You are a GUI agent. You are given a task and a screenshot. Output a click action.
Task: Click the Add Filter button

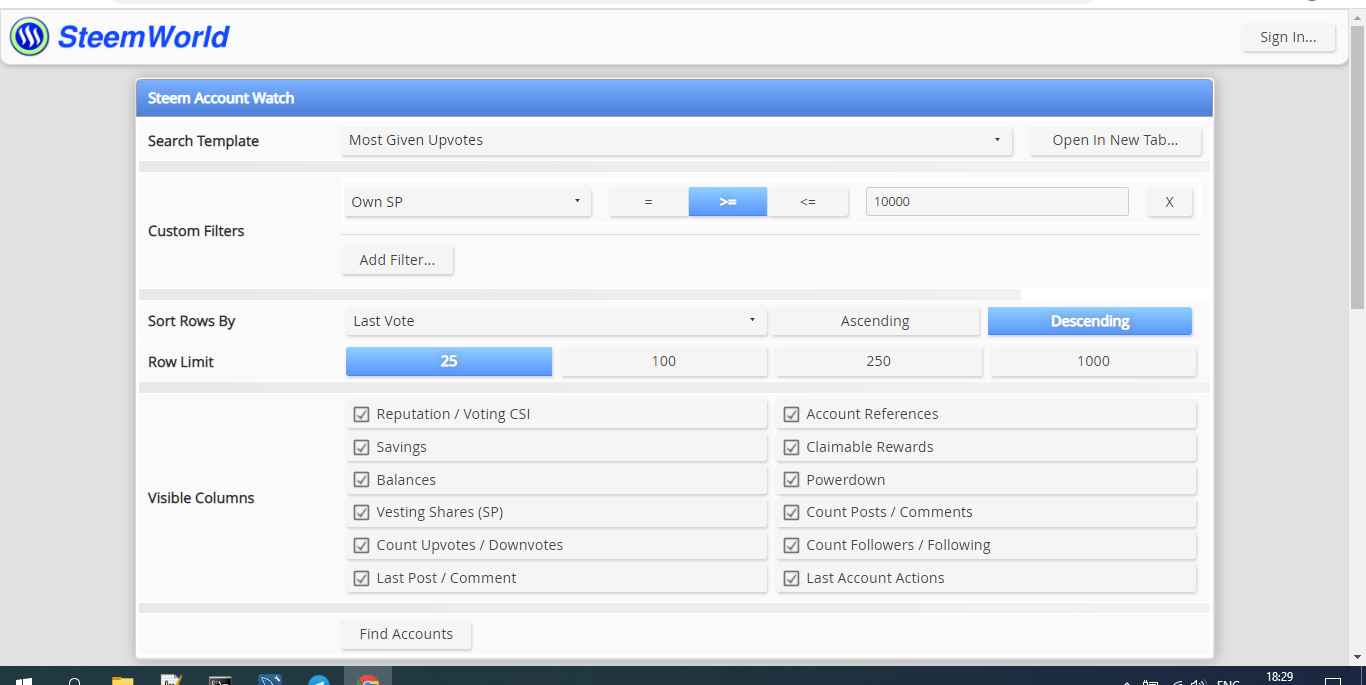click(x=397, y=260)
